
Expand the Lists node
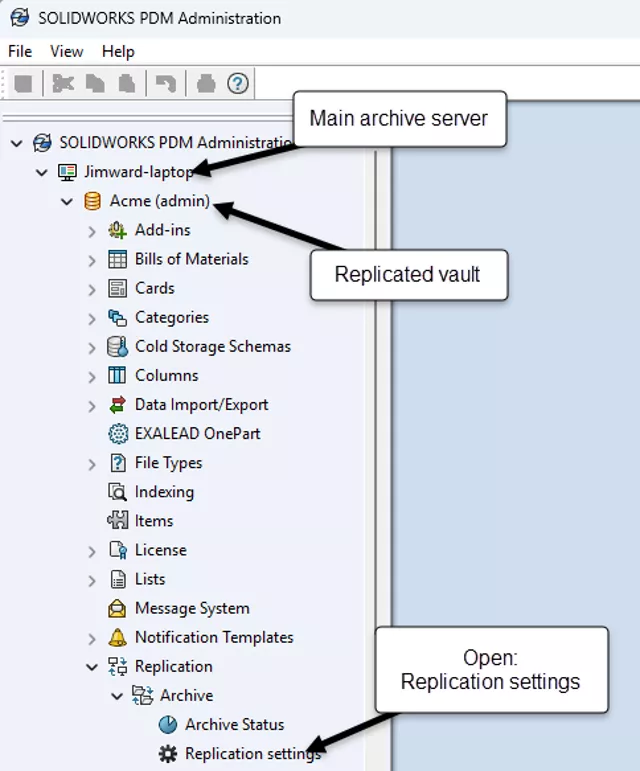coord(92,580)
